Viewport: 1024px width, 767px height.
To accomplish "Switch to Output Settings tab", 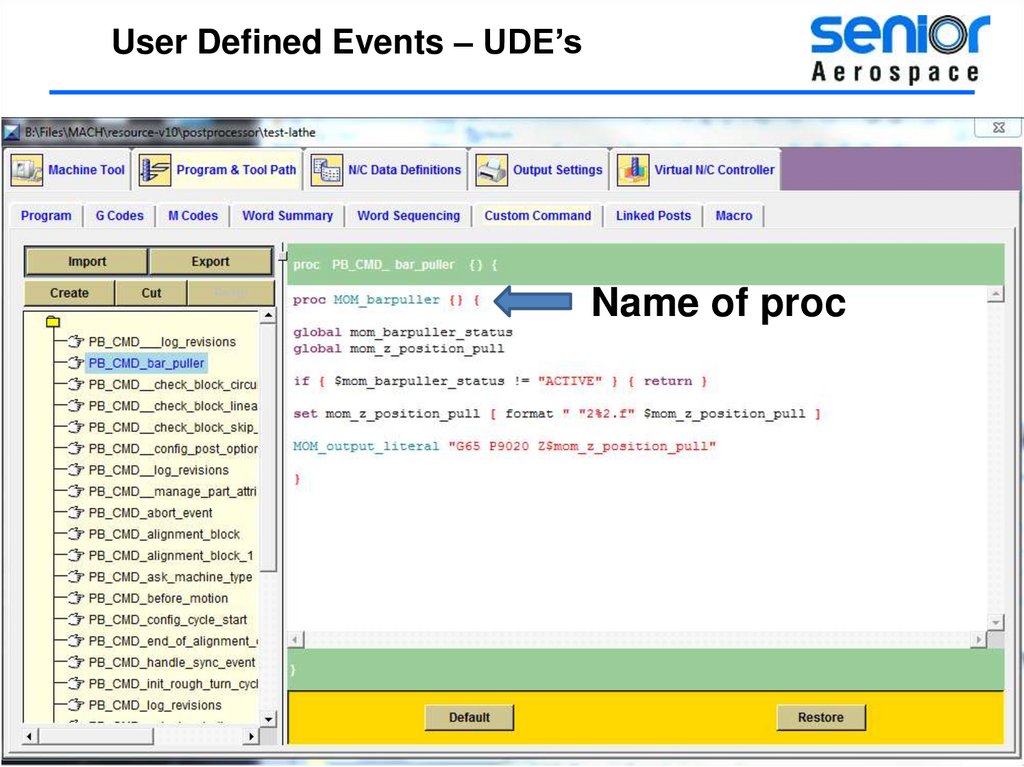I will pyautogui.click(x=540, y=170).
